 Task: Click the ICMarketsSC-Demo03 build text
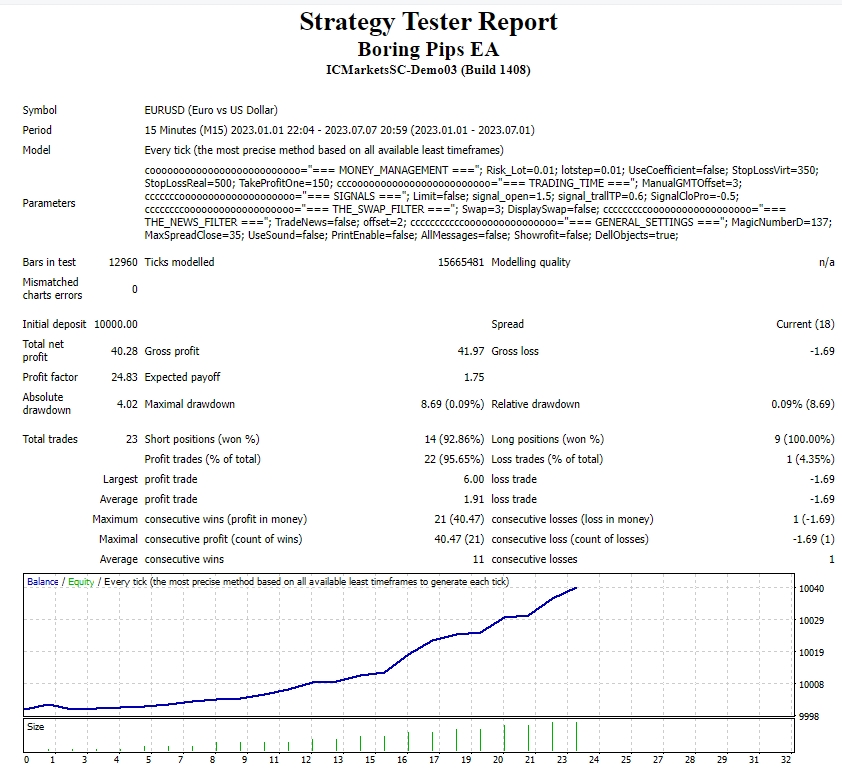(x=428, y=70)
